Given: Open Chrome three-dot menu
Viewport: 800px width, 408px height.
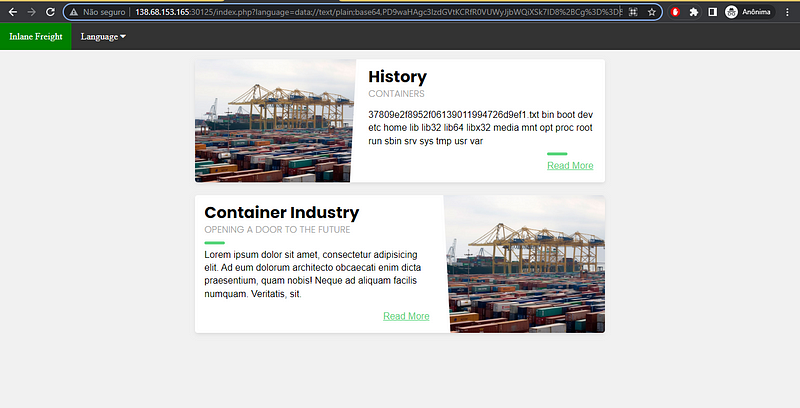Looking at the screenshot, I should (788, 12).
